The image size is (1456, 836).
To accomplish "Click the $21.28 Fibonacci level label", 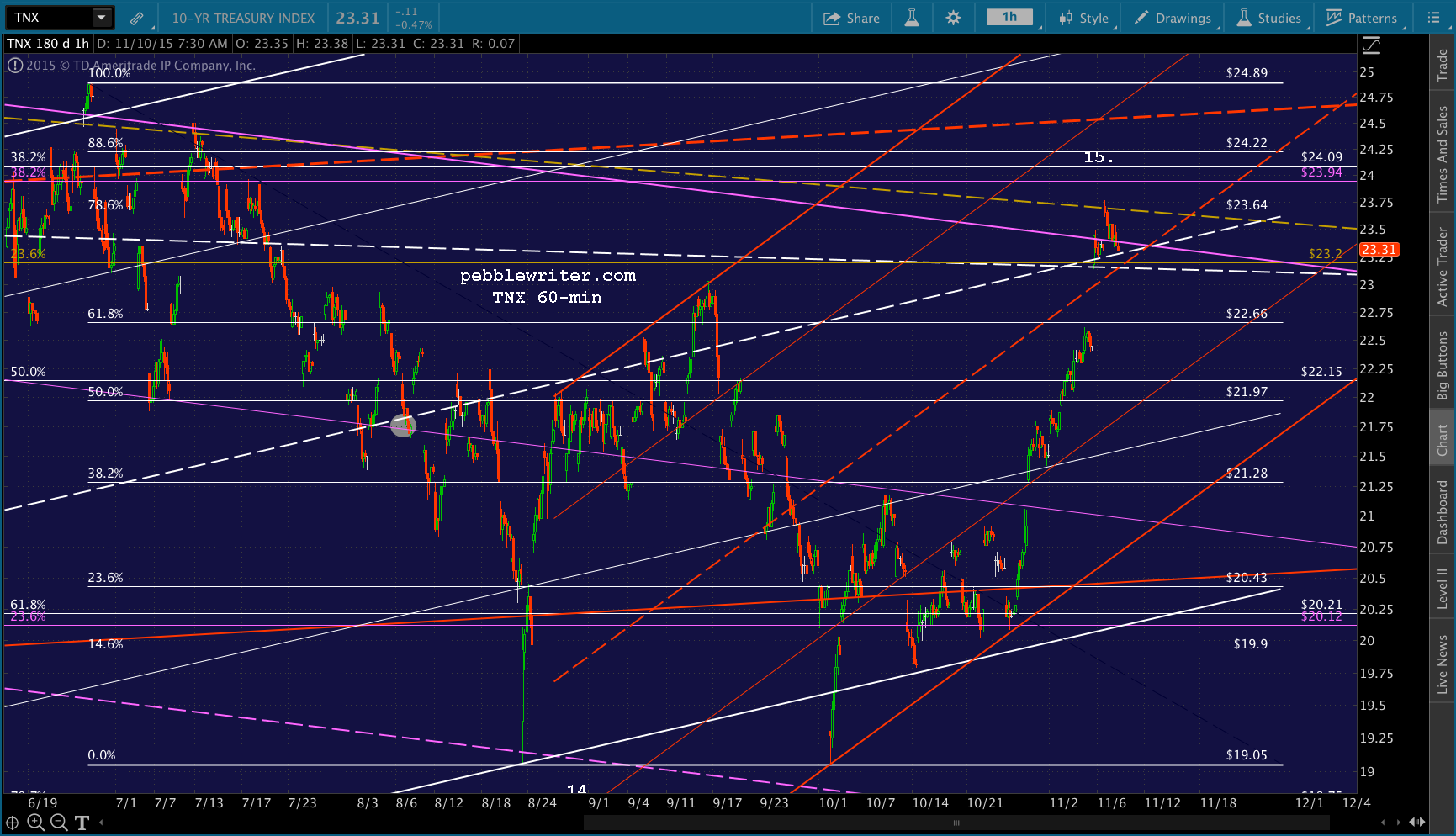I will [1247, 474].
